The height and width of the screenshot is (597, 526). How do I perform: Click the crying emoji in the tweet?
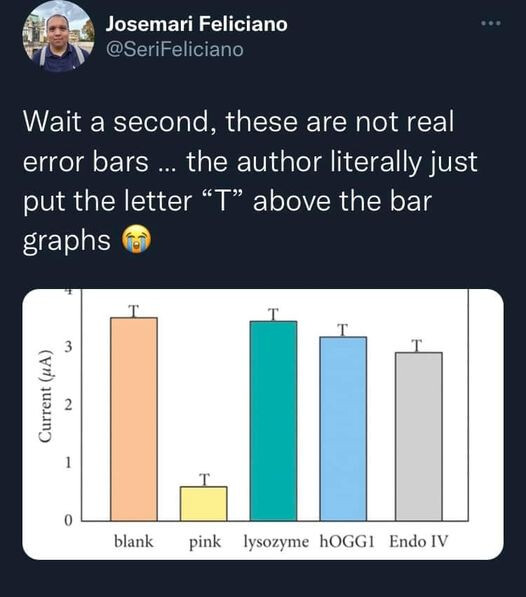[x=136, y=239]
